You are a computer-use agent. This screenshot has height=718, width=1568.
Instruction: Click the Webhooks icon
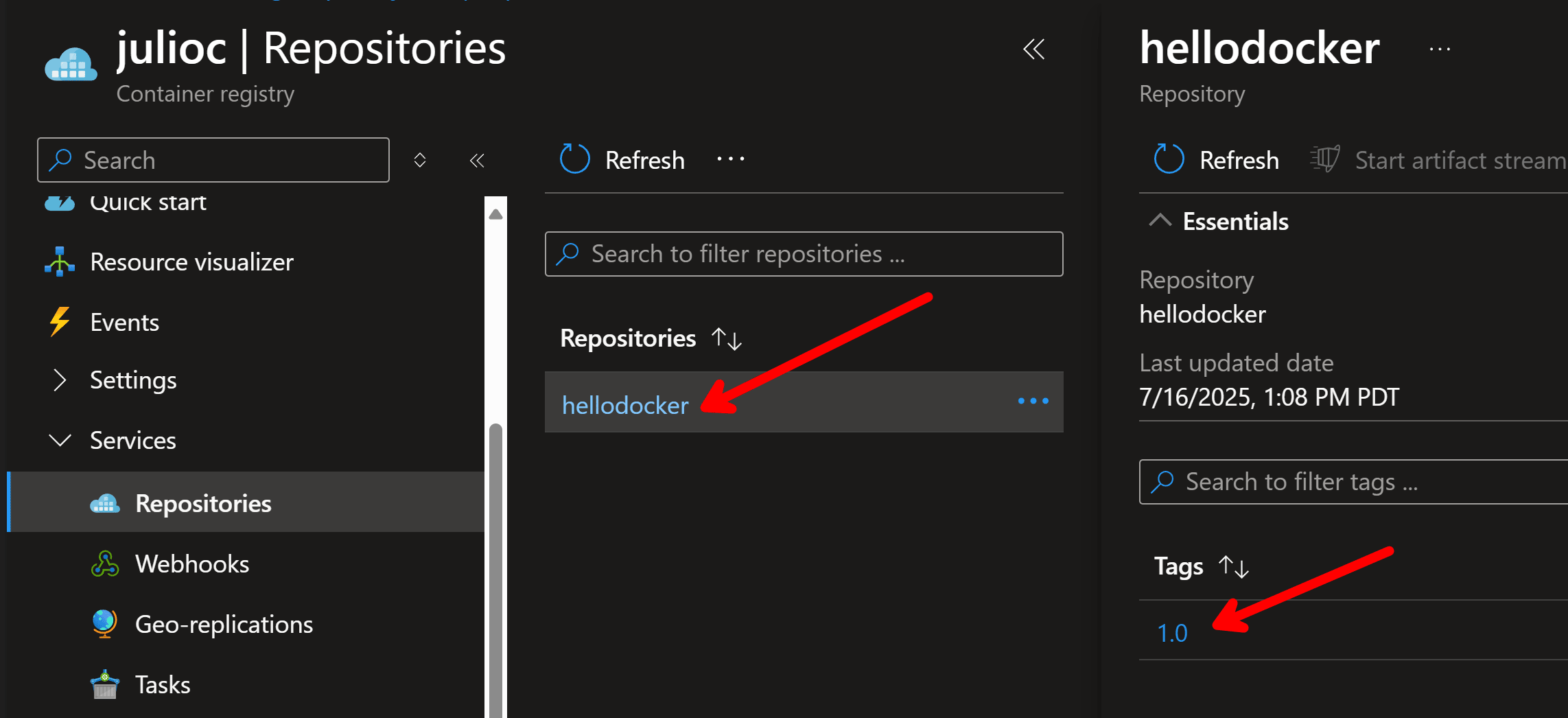105,564
